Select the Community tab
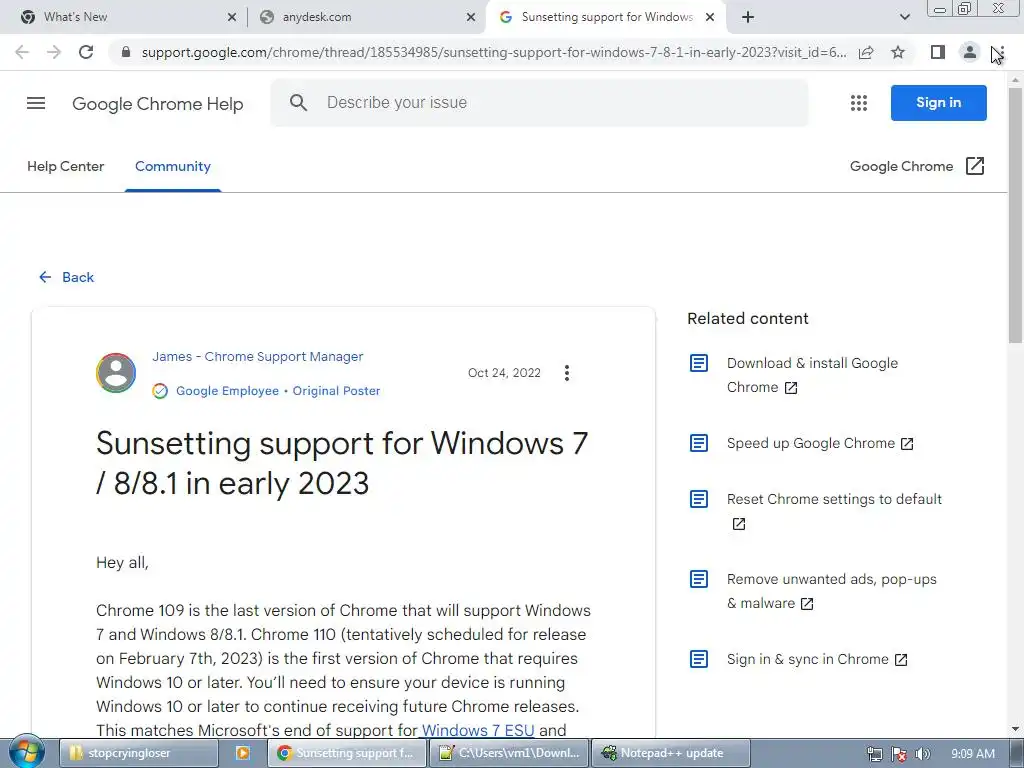The image size is (1024, 768). (173, 167)
